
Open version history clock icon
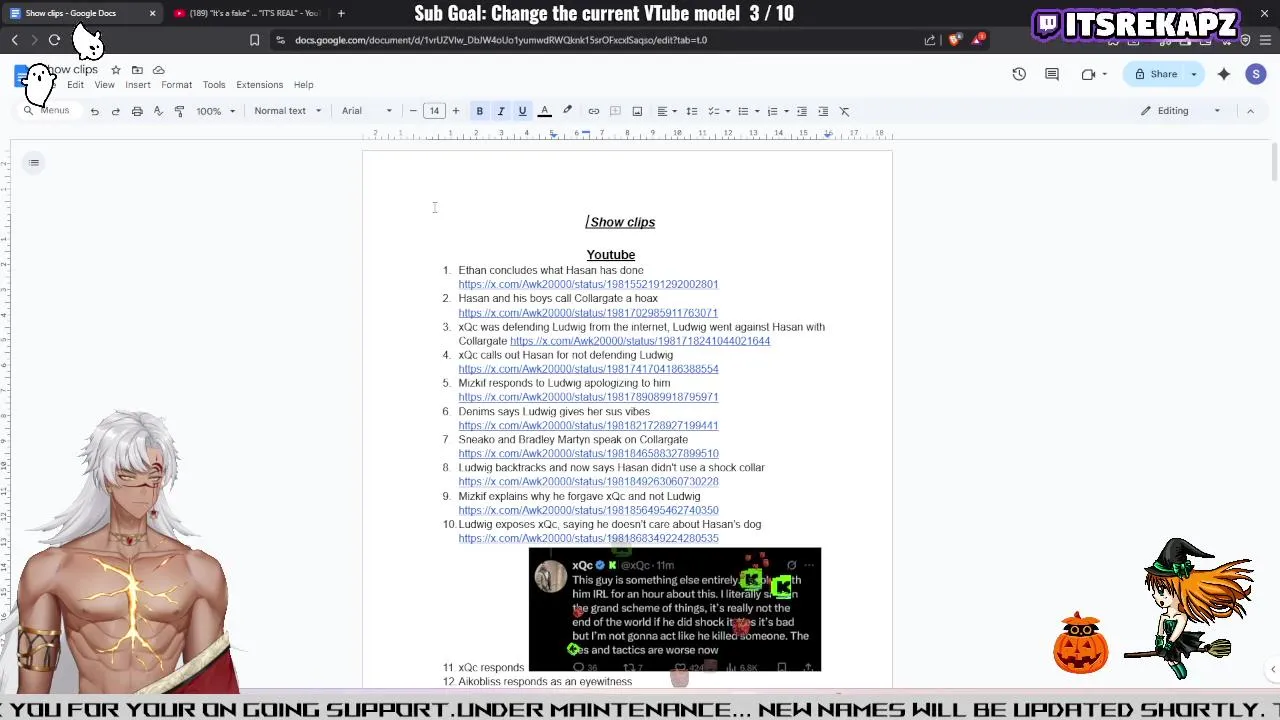click(1019, 74)
